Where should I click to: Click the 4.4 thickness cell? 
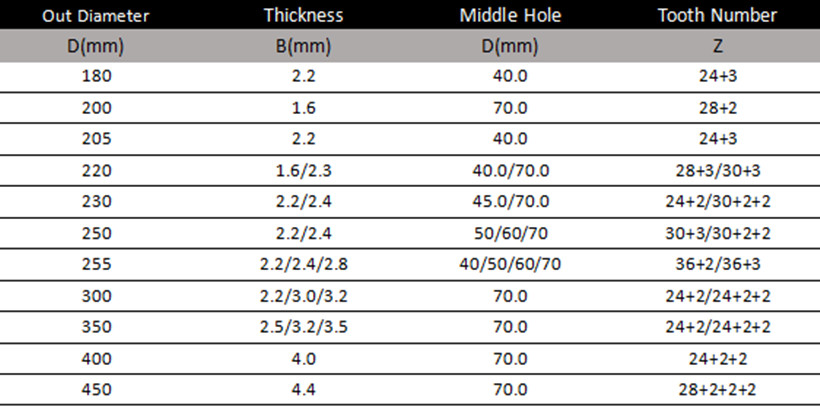(x=303, y=390)
